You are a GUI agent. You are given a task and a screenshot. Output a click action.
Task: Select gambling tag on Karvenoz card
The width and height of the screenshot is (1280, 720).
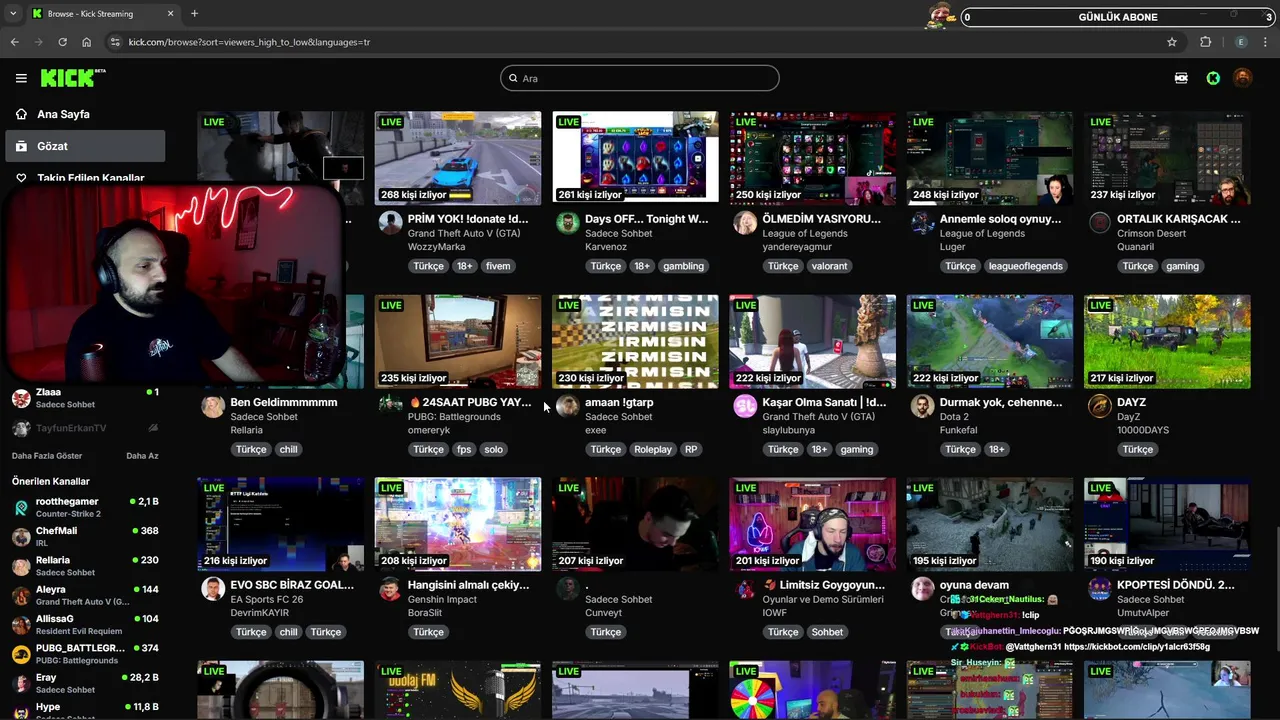coord(684,266)
